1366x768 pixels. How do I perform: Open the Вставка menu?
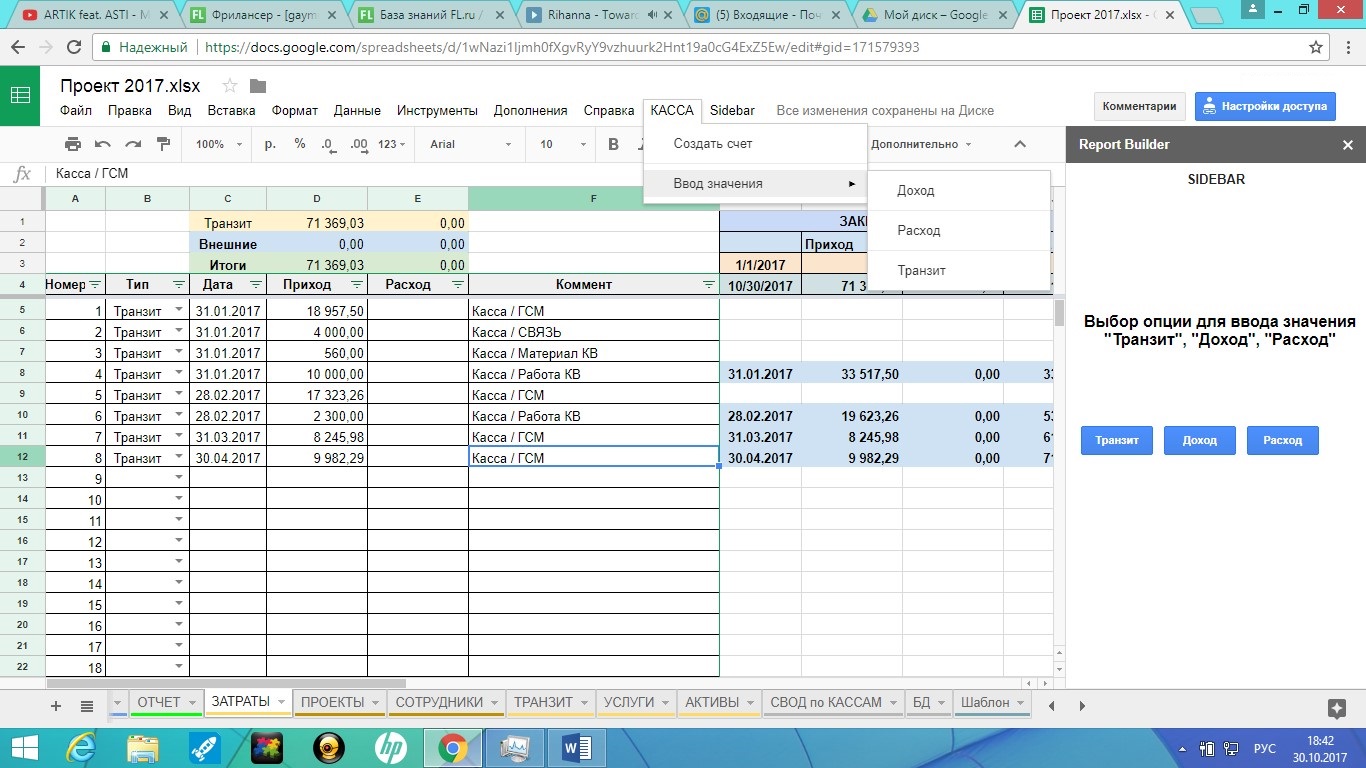(x=231, y=111)
